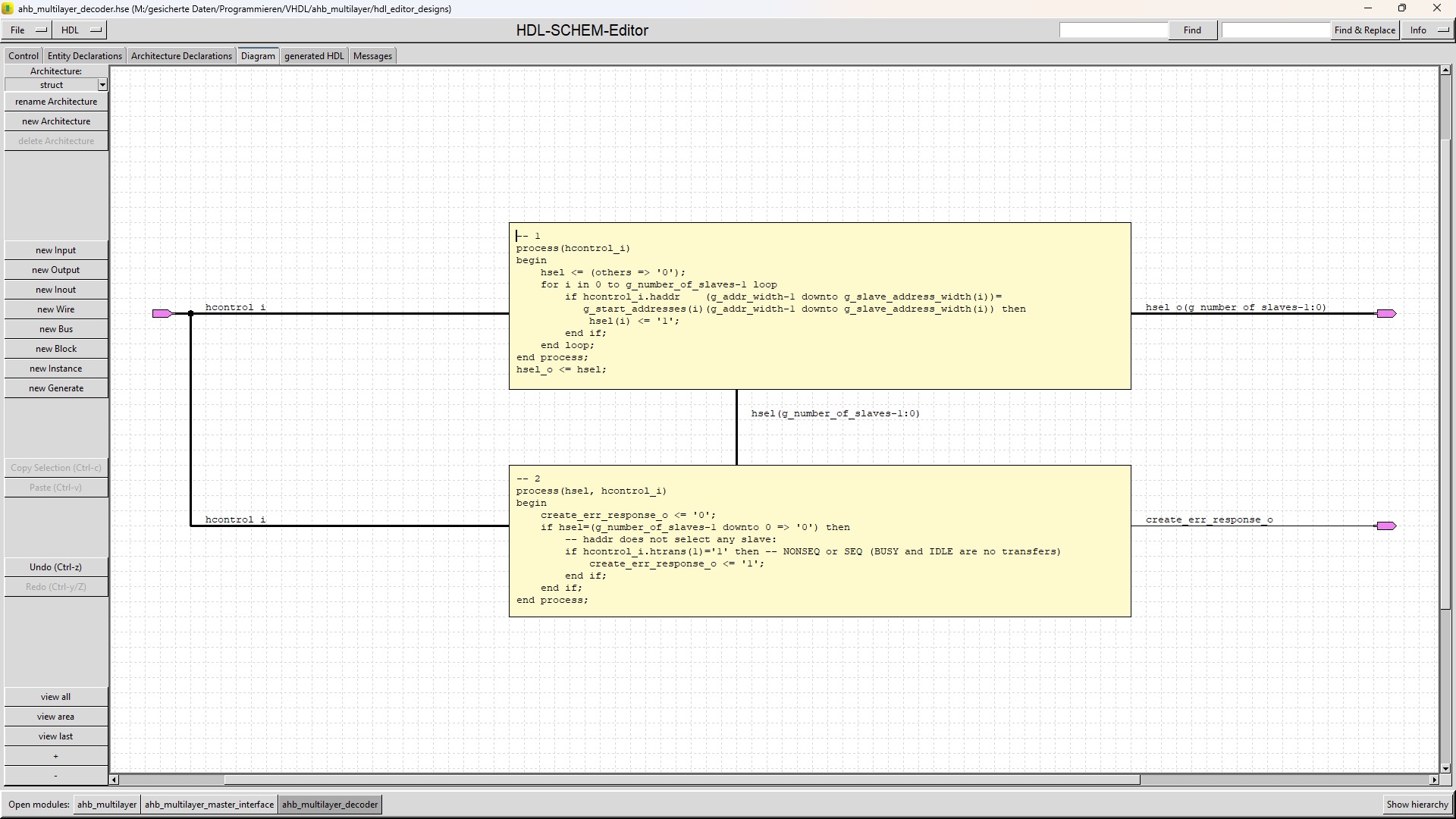Click the hcontrol_i input port symbol
This screenshot has width=1456, height=819.
(x=162, y=313)
